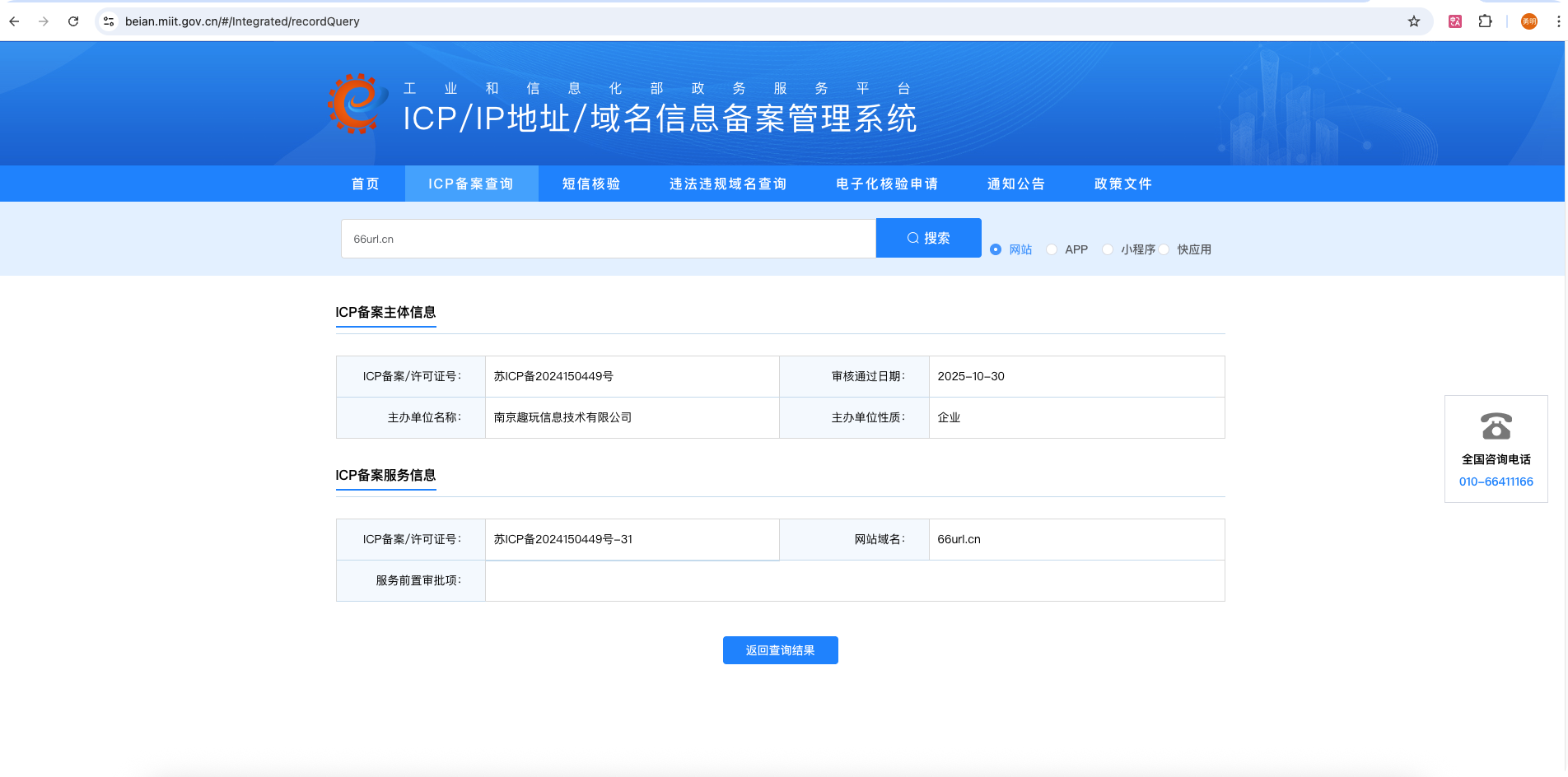Open site information icon in address bar
Screen dimensions: 1568x777
pyautogui.click(x=109, y=21)
